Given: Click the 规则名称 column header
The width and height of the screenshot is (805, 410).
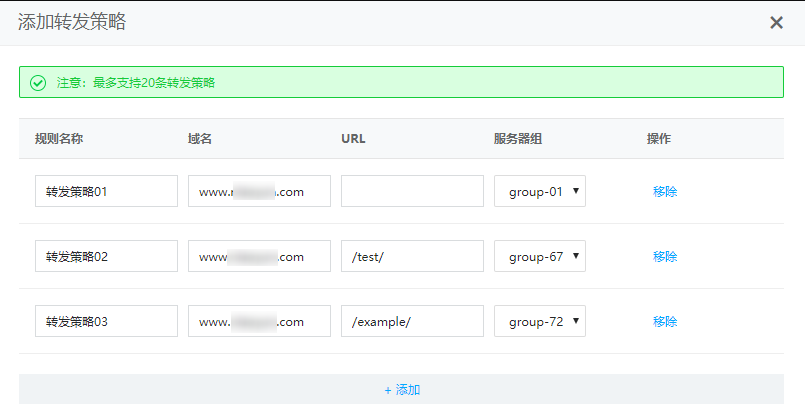Looking at the screenshot, I should click(x=58, y=139).
